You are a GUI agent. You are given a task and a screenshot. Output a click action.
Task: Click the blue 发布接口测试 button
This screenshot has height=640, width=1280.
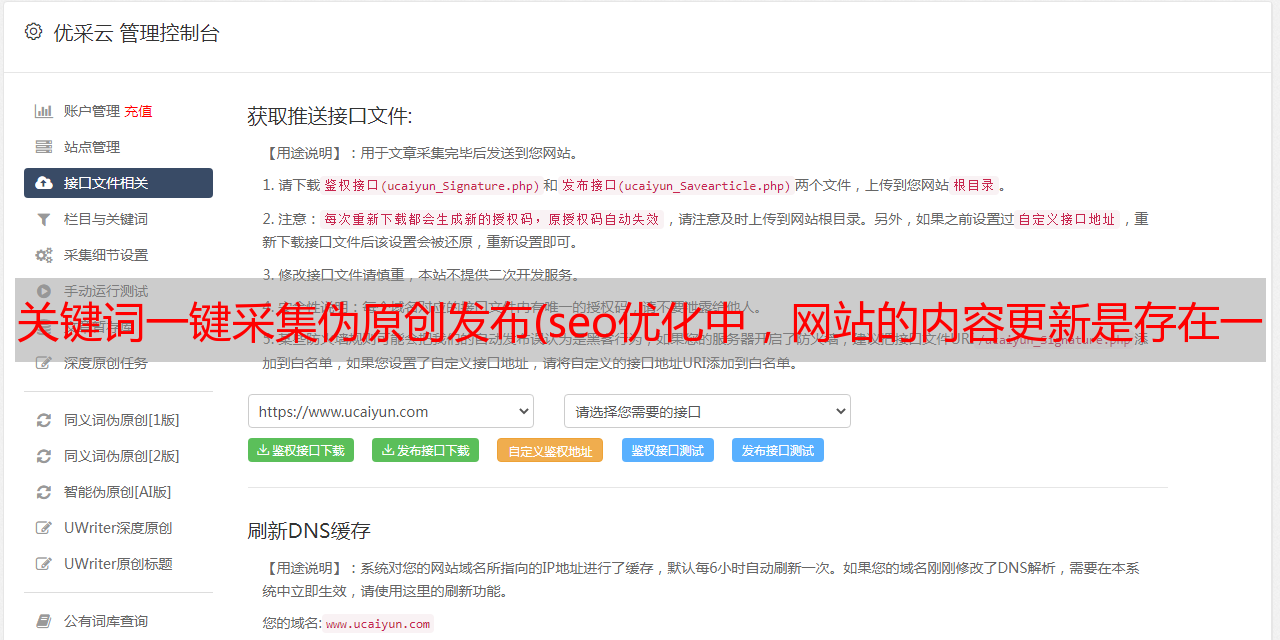click(x=778, y=450)
